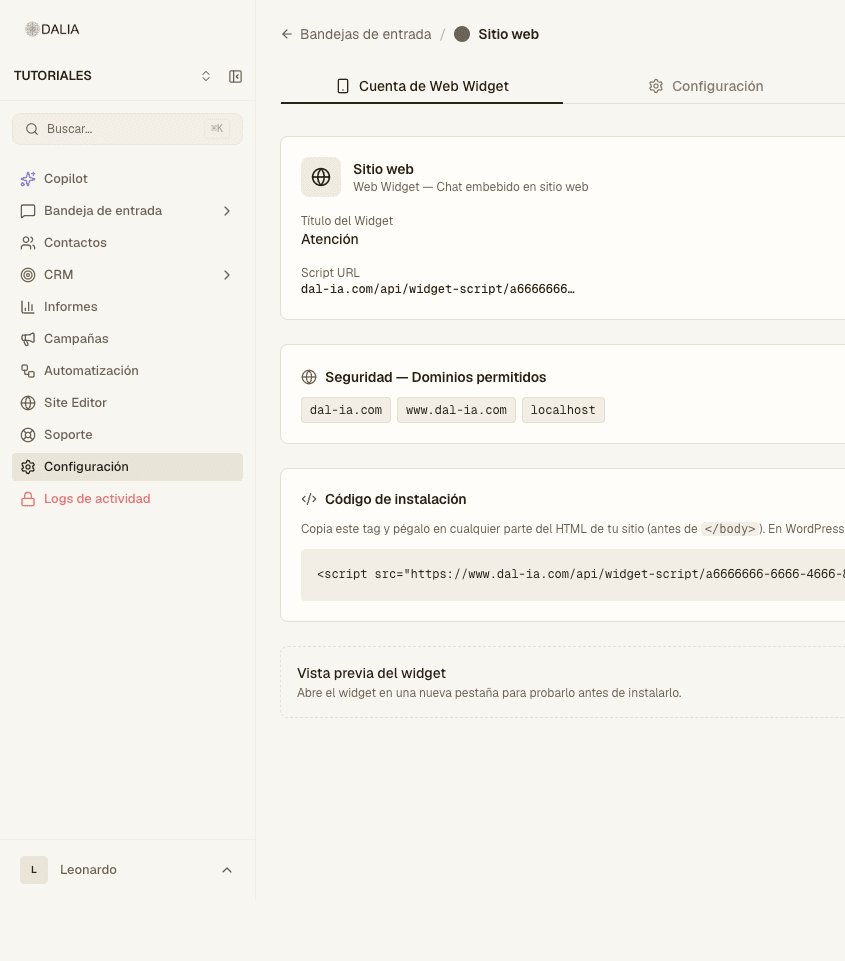Click the </body> inline code tag
Viewport: 845px width, 961px height.
(x=730, y=529)
